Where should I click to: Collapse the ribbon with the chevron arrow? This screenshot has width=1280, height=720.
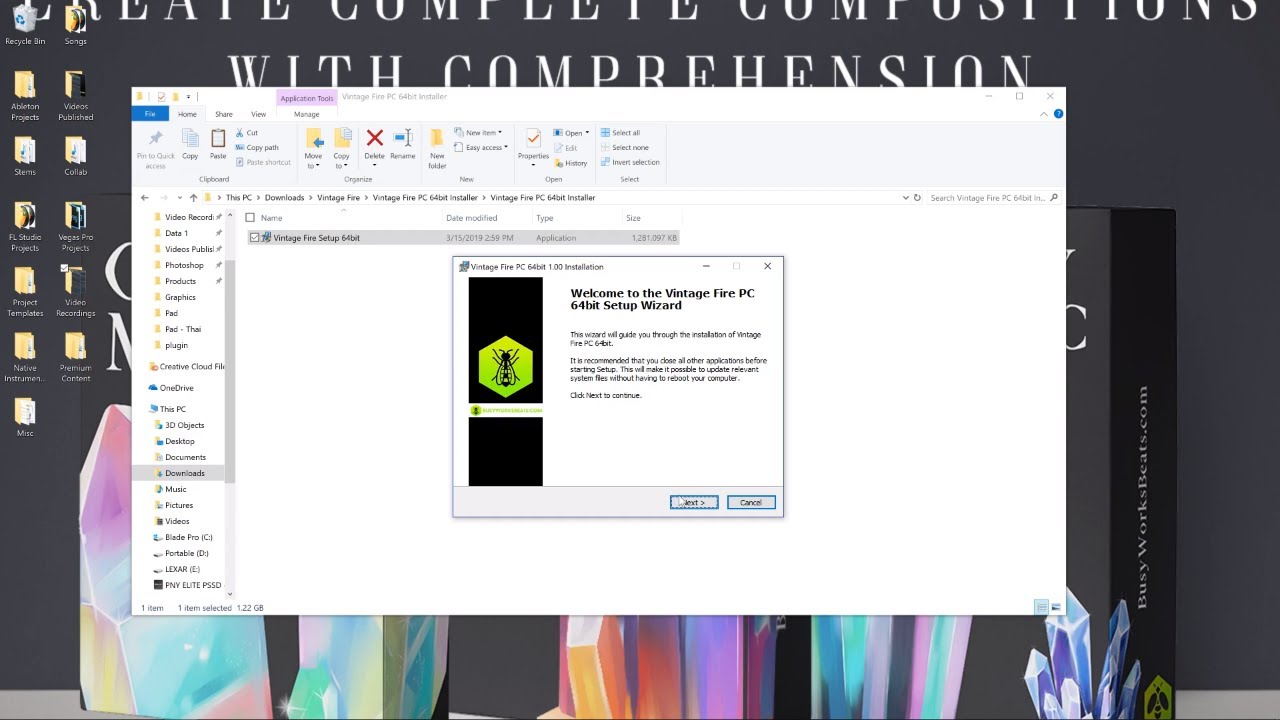(1045, 114)
